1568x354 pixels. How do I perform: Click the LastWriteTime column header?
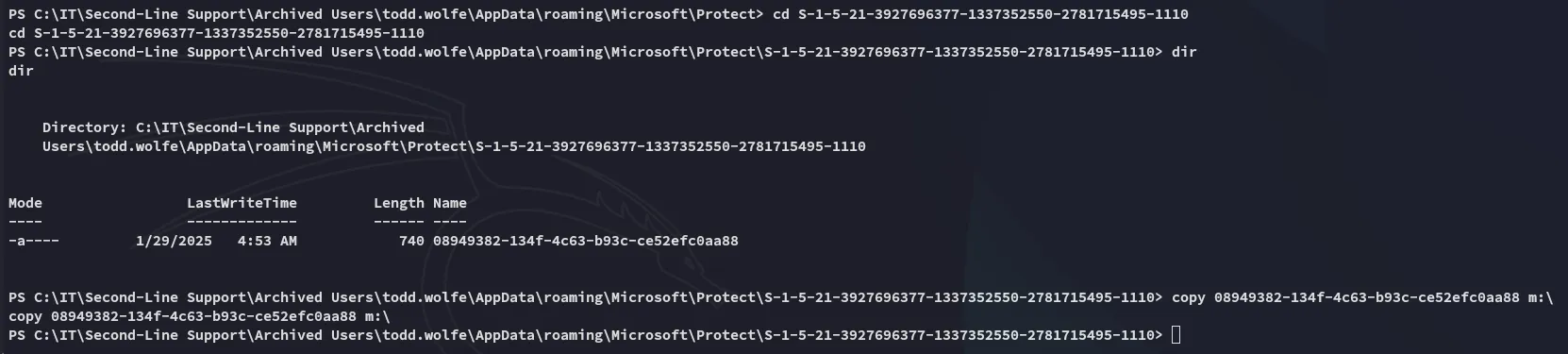(242, 203)
